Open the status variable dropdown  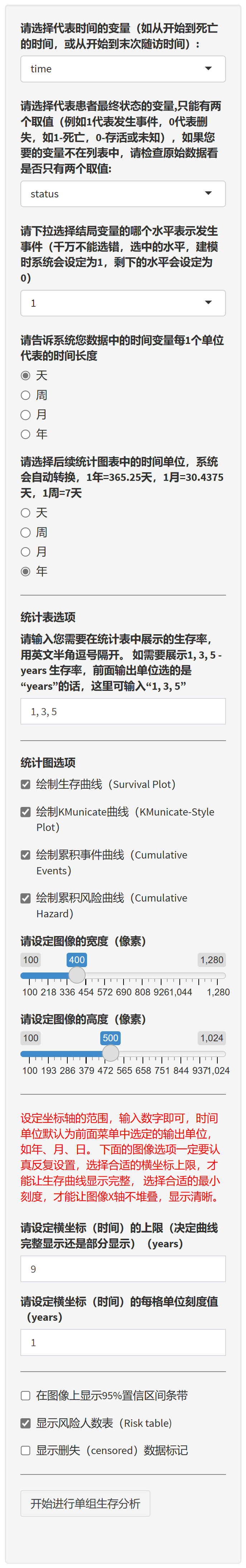(x=123, y=193)
